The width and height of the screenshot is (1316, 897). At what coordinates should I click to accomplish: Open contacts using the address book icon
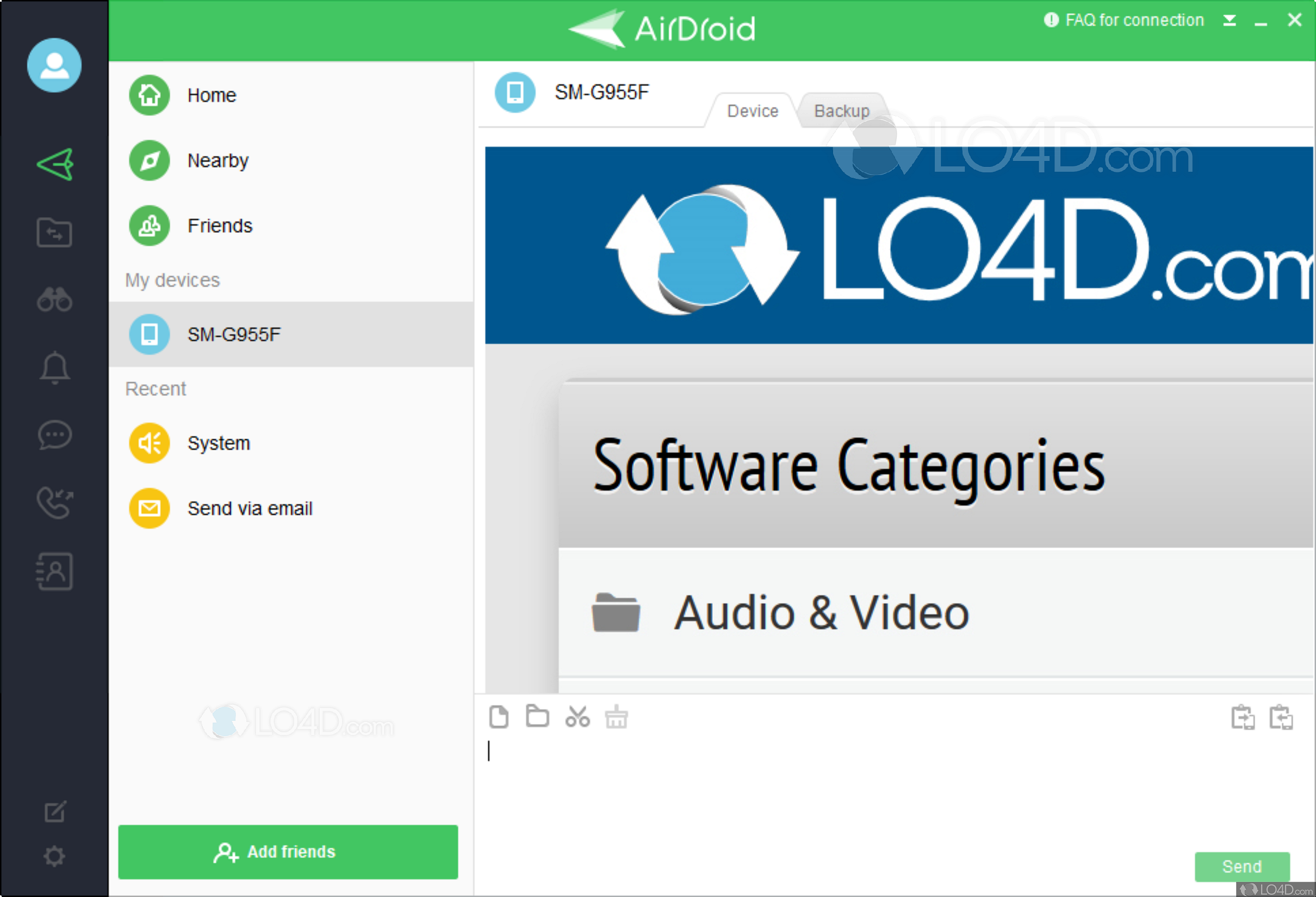coord(54,570)
